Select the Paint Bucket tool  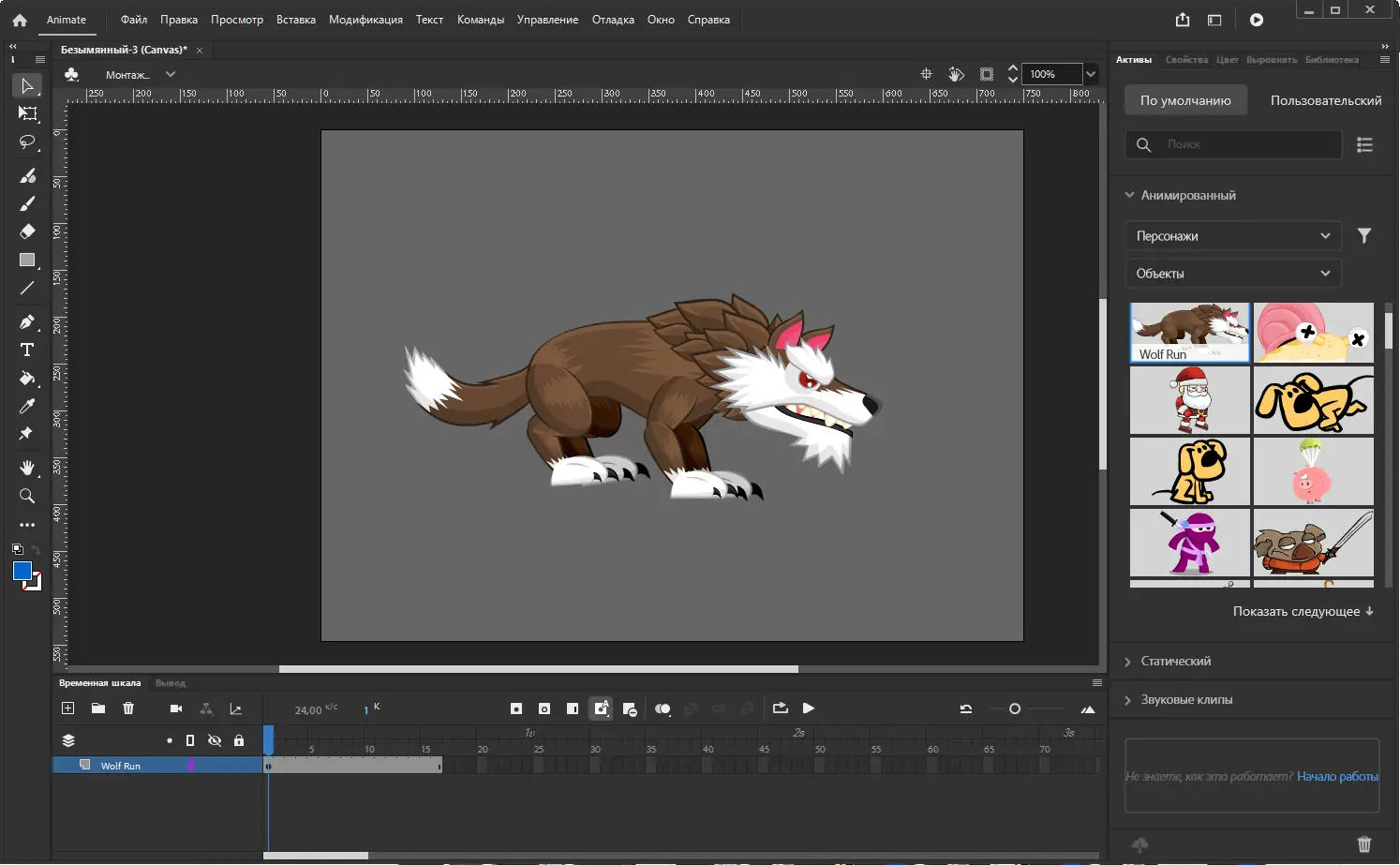[x=27, y=379]
